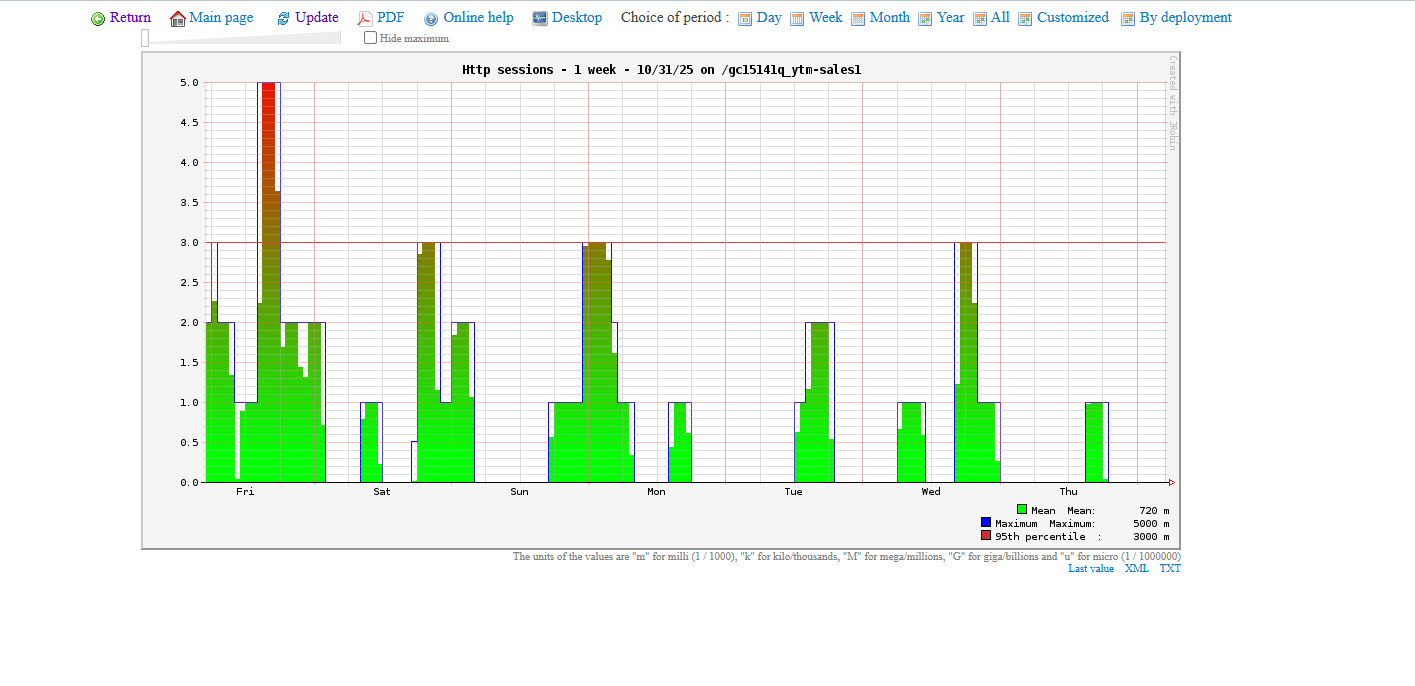Click the PDF document icon
The image size is (1415, 686).
[365, 19]
